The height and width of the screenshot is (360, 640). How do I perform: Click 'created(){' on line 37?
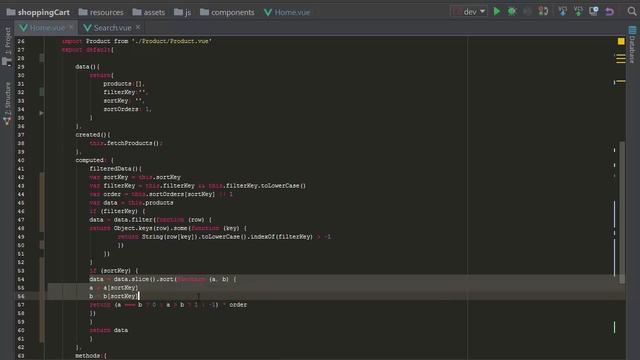click(93, 135)
